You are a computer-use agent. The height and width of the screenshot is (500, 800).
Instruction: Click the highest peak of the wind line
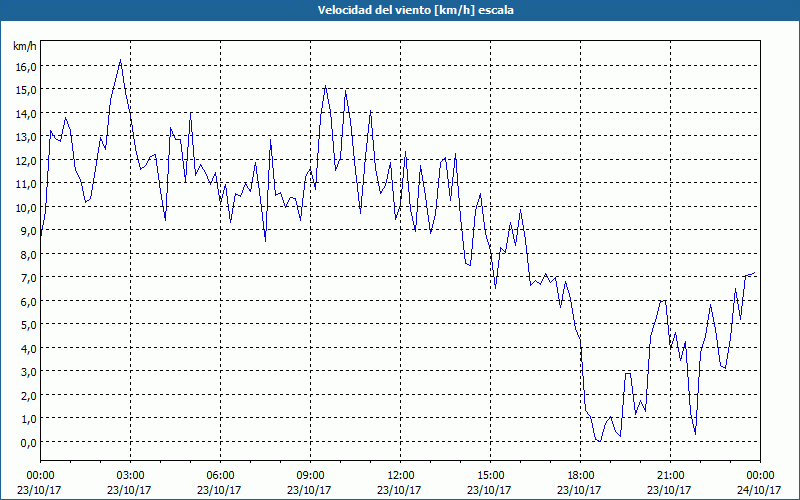(120, 60)
